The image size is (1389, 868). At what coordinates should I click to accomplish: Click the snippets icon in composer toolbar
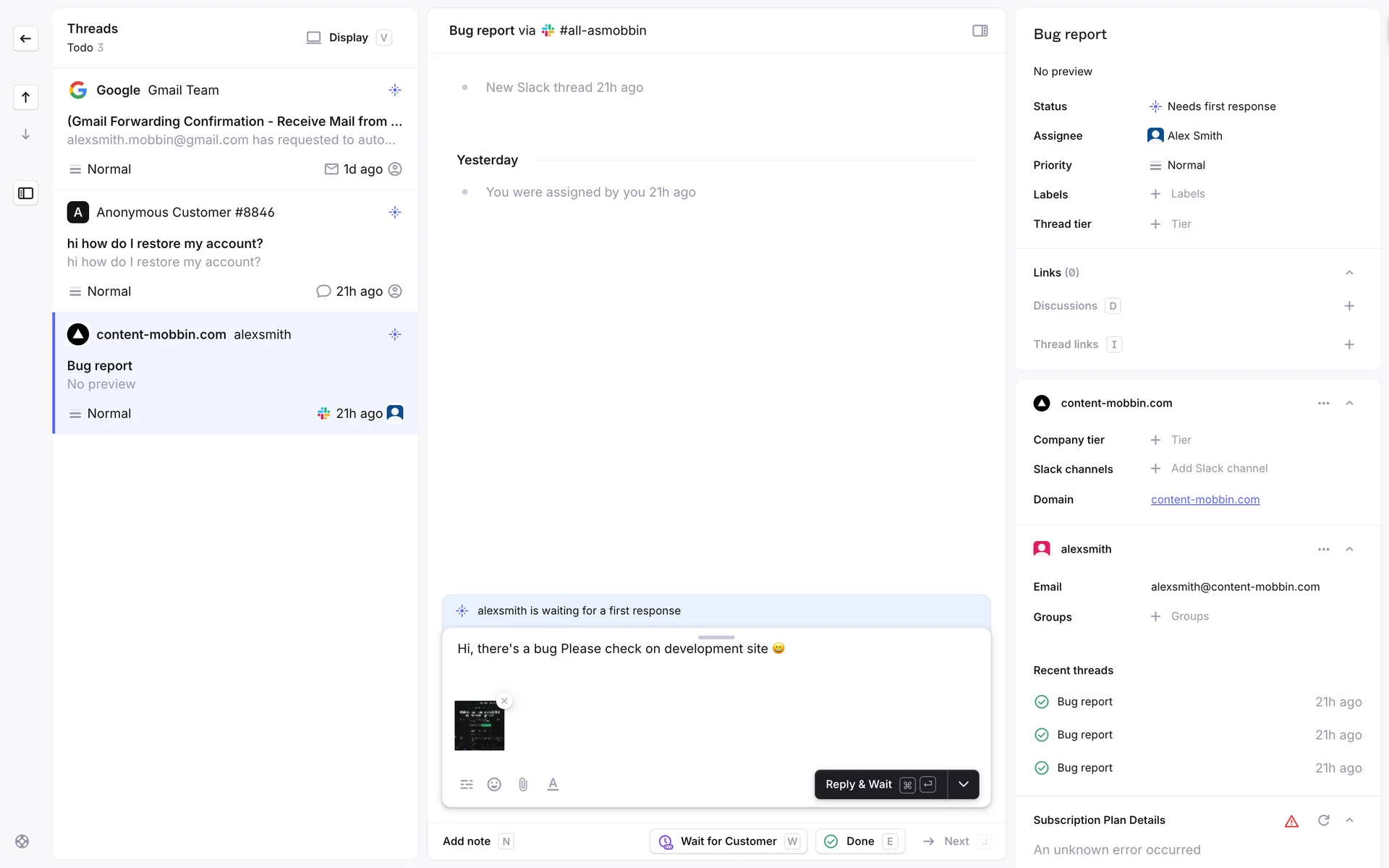click(x=467, y=784)
